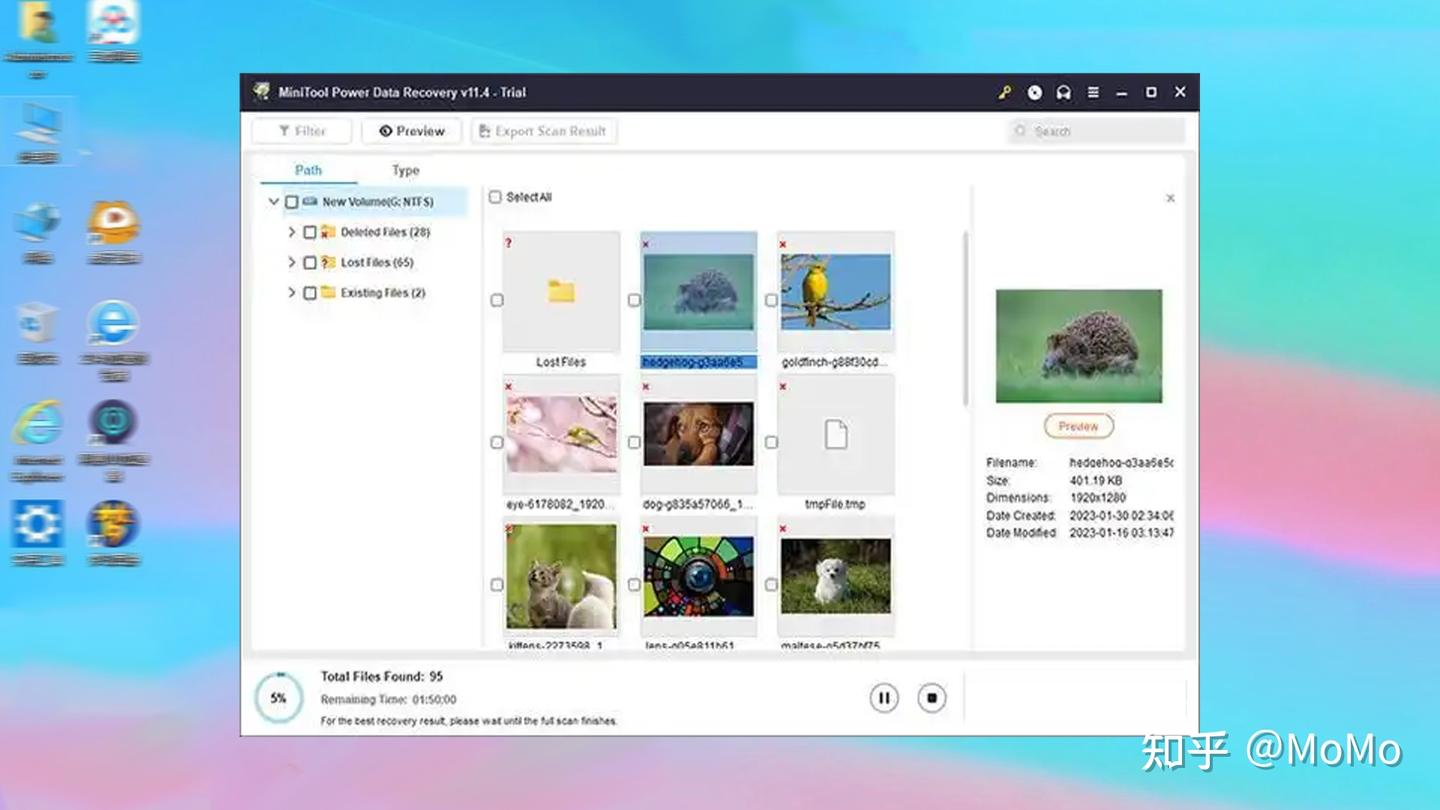Tick the checkbox beside tmpFile.tmp
This screenshot has width=1440, height=810.
(x=771, y=442)
